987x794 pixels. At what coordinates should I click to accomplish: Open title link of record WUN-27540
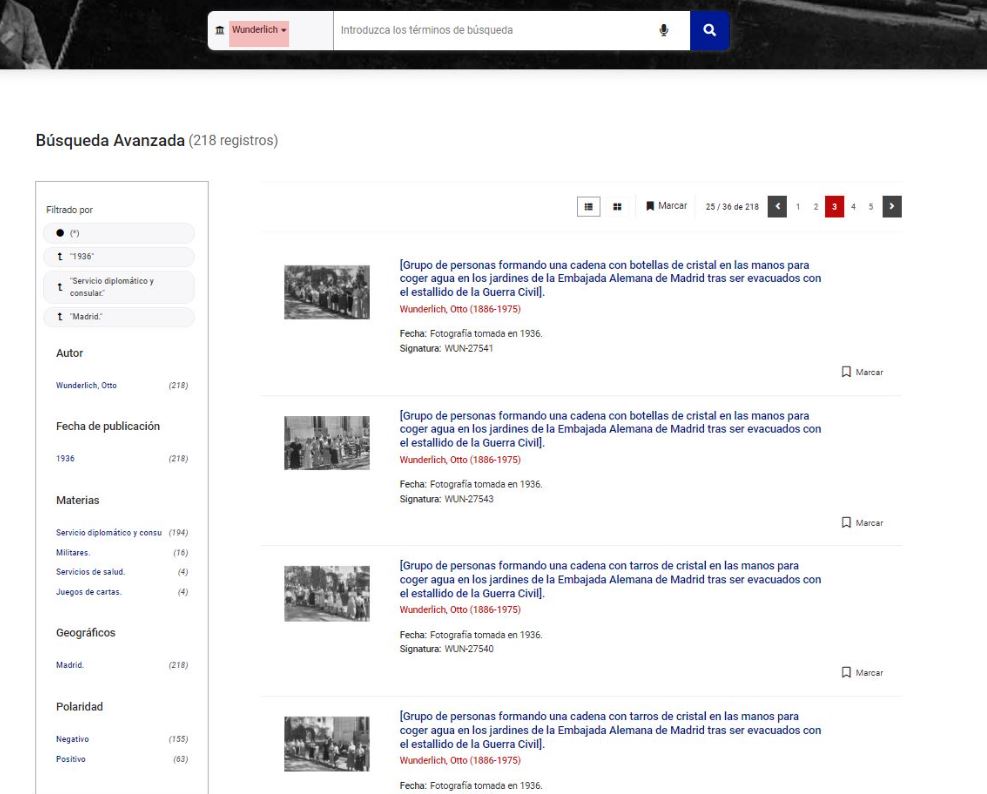pos(610,579)
